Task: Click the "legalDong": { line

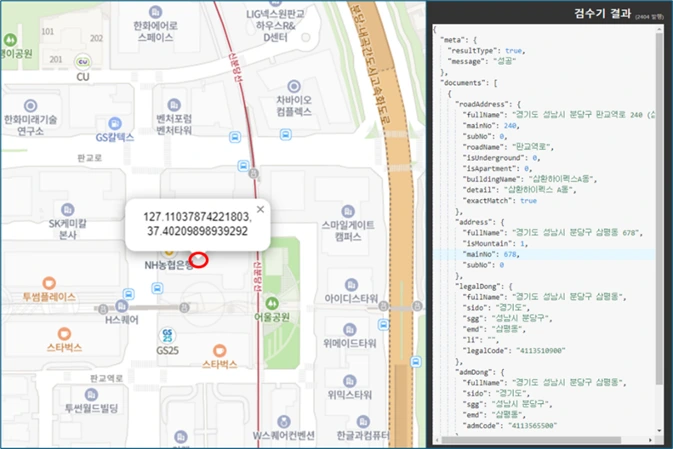Action: 485,286
